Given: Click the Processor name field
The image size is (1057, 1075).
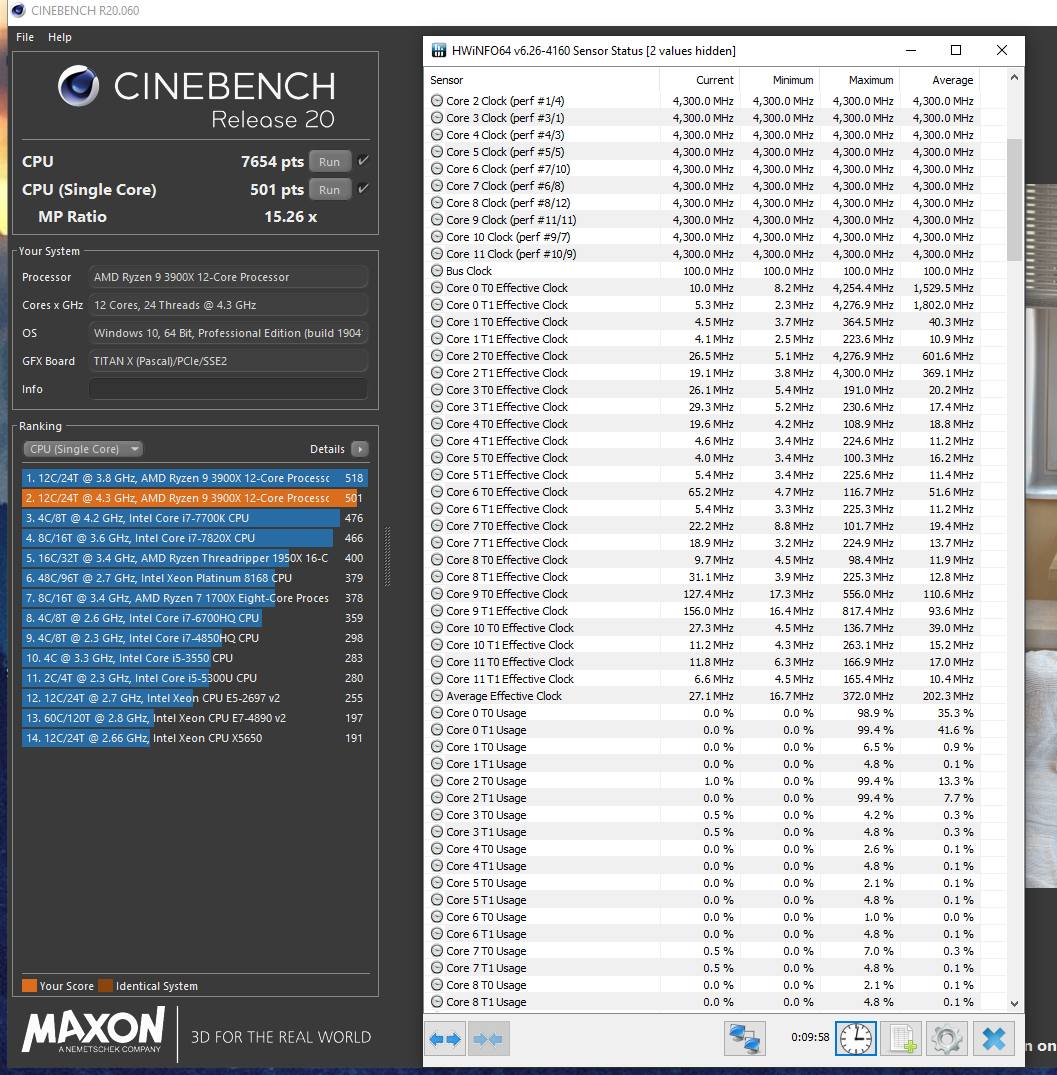Looking at the screenshot, I should pyautogui.click(x=228, y=277).
